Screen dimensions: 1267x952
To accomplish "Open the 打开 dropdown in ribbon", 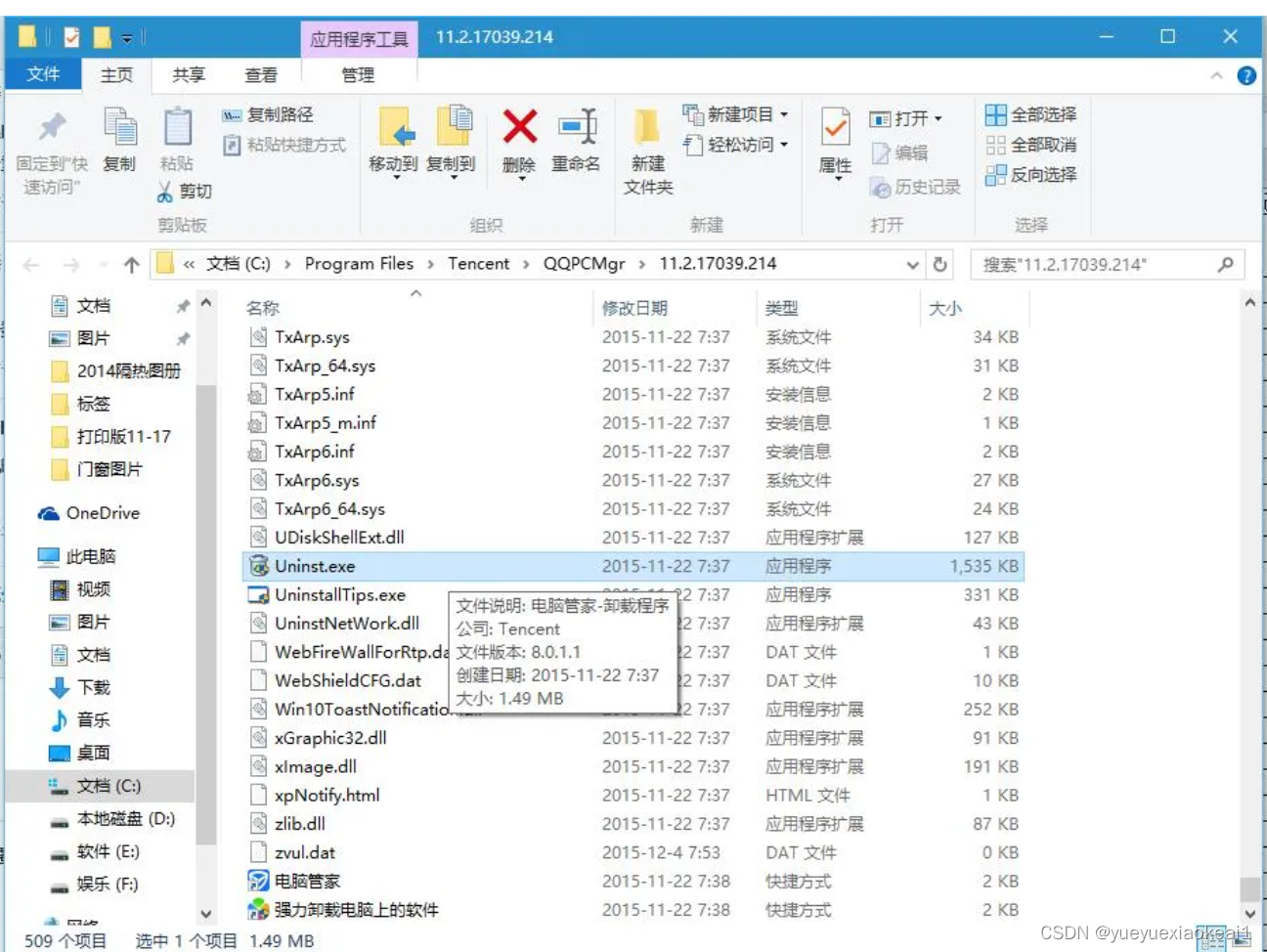I will point(906,118).
